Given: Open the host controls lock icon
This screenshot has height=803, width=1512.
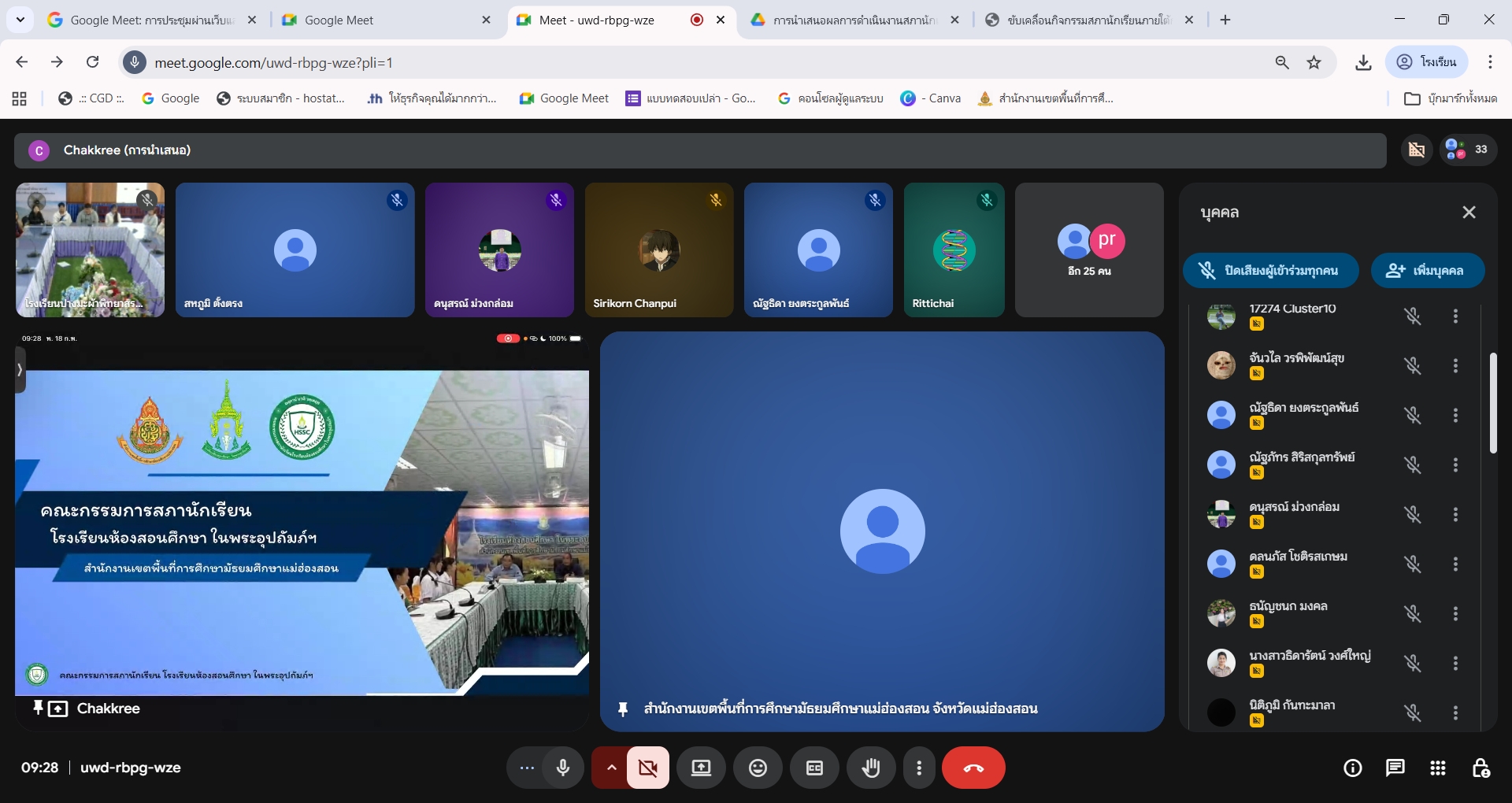Looking at the screenshot, I should click(1480, 768).
